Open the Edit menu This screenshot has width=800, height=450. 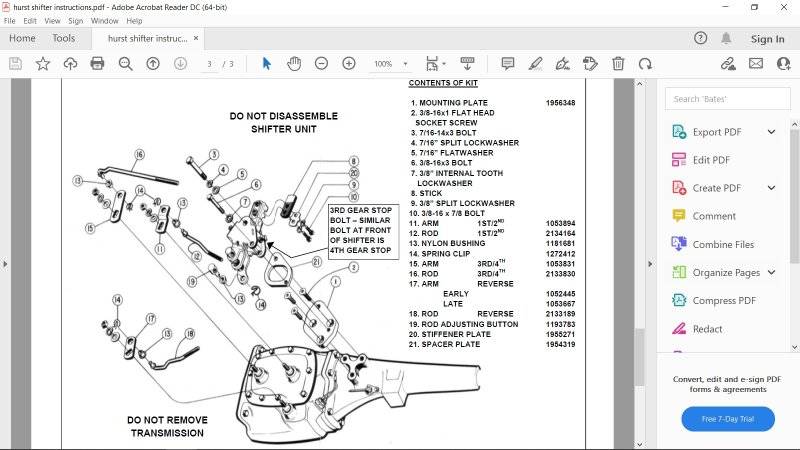pyautogui.click(x=31, y=20)
